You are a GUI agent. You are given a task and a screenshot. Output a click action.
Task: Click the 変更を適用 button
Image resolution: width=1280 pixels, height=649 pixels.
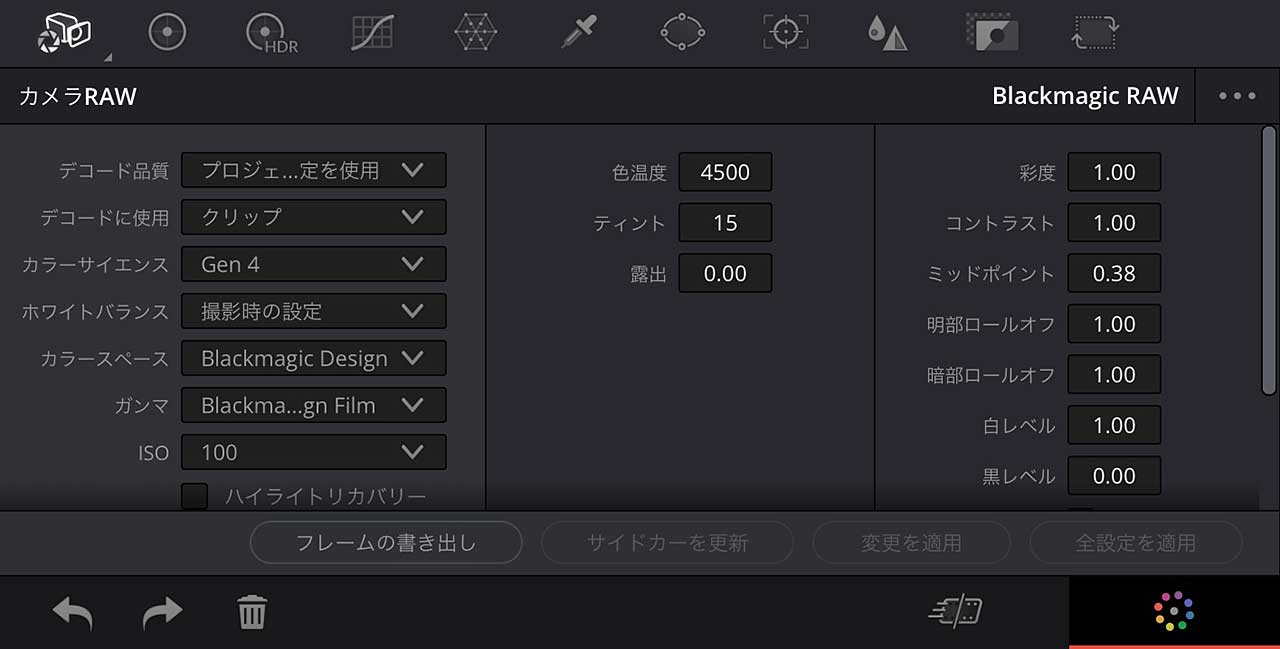coord(911,543)
